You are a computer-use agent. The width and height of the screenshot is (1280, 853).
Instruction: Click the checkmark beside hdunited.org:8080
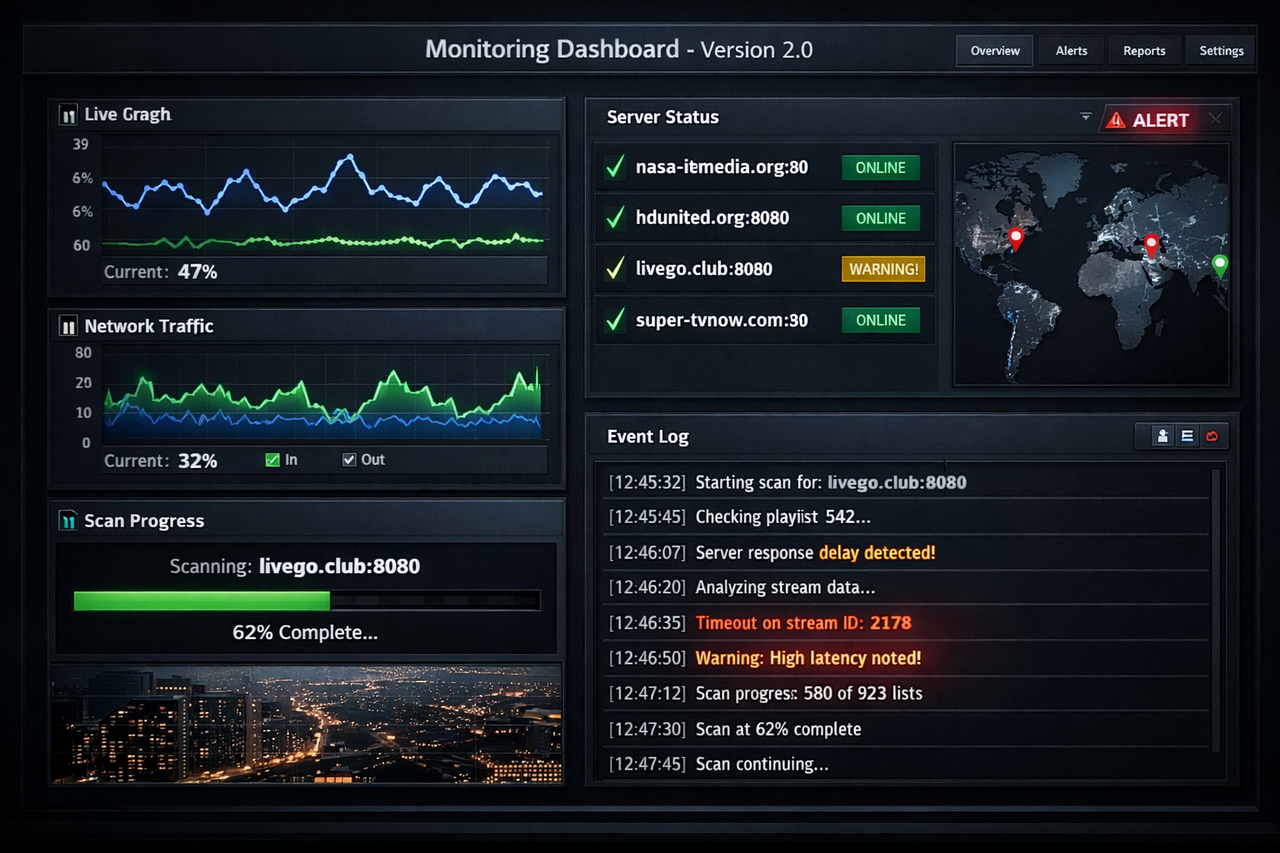tap(615, 218)
